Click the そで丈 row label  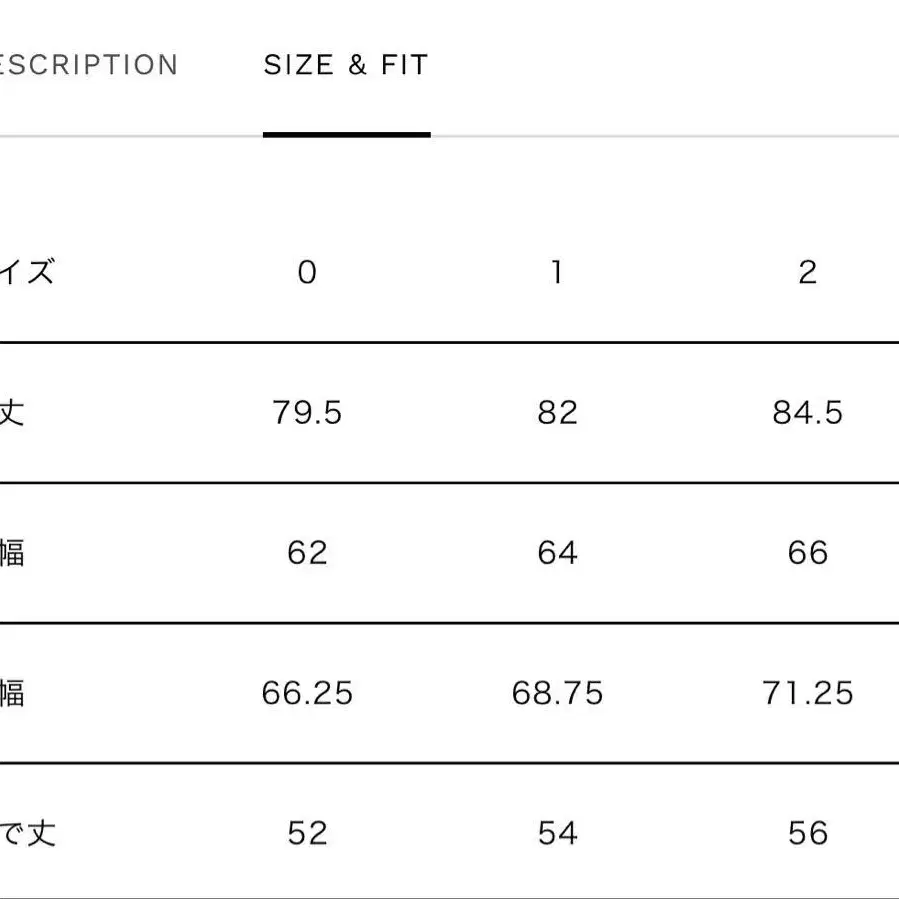click(26, 833)
